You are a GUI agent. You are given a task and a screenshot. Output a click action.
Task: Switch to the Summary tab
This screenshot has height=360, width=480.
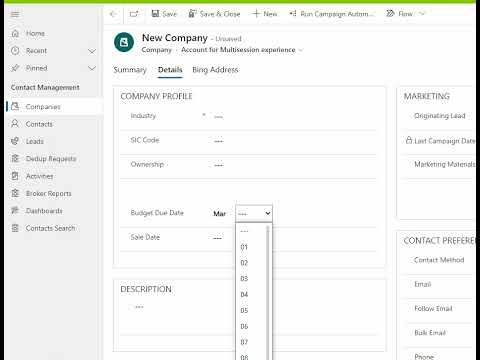[130, 70]
